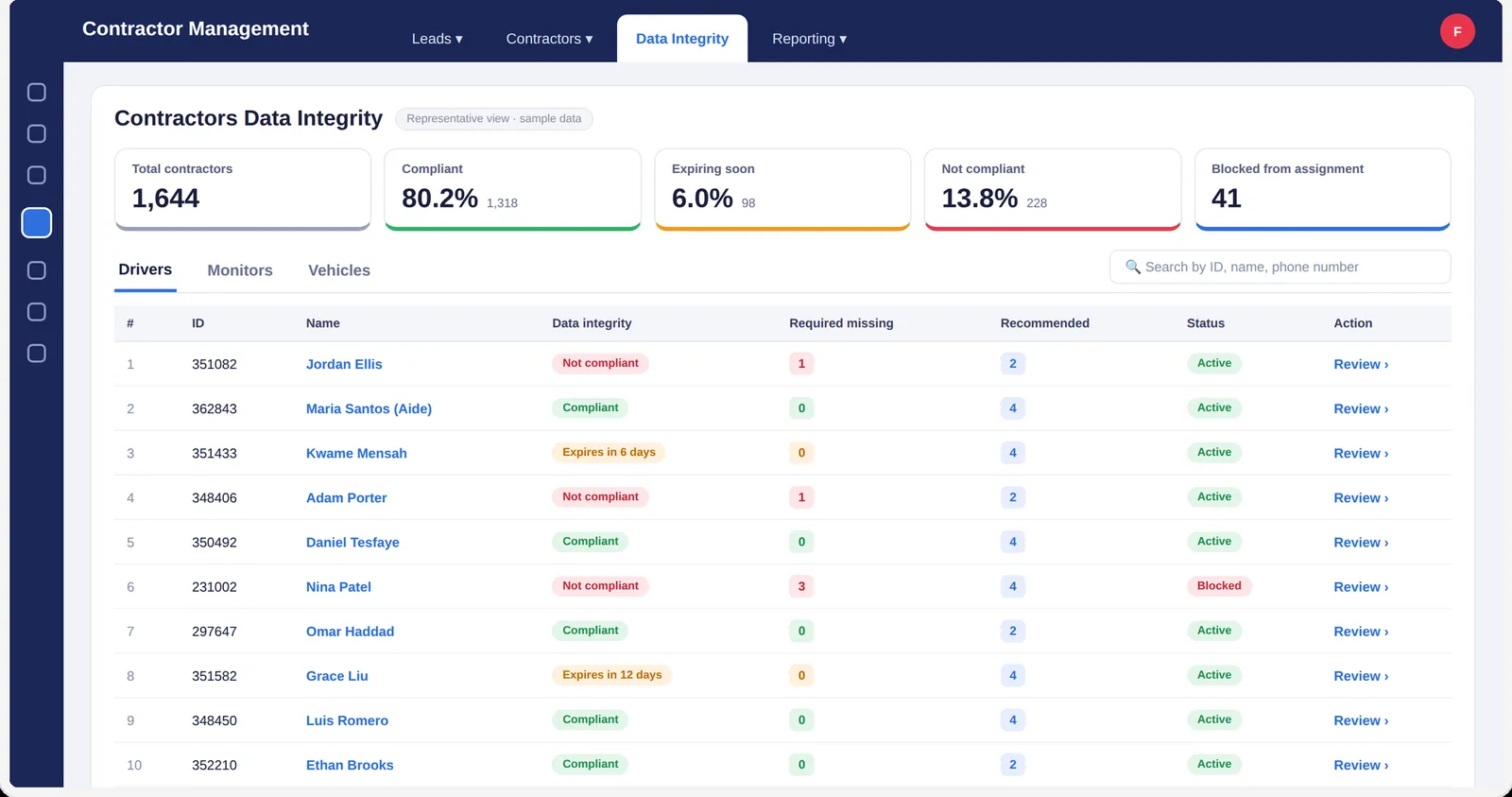Screen dimensions: 1512x797
Task: Expand the Leads dropdown menu
Action: pos(437,39)
